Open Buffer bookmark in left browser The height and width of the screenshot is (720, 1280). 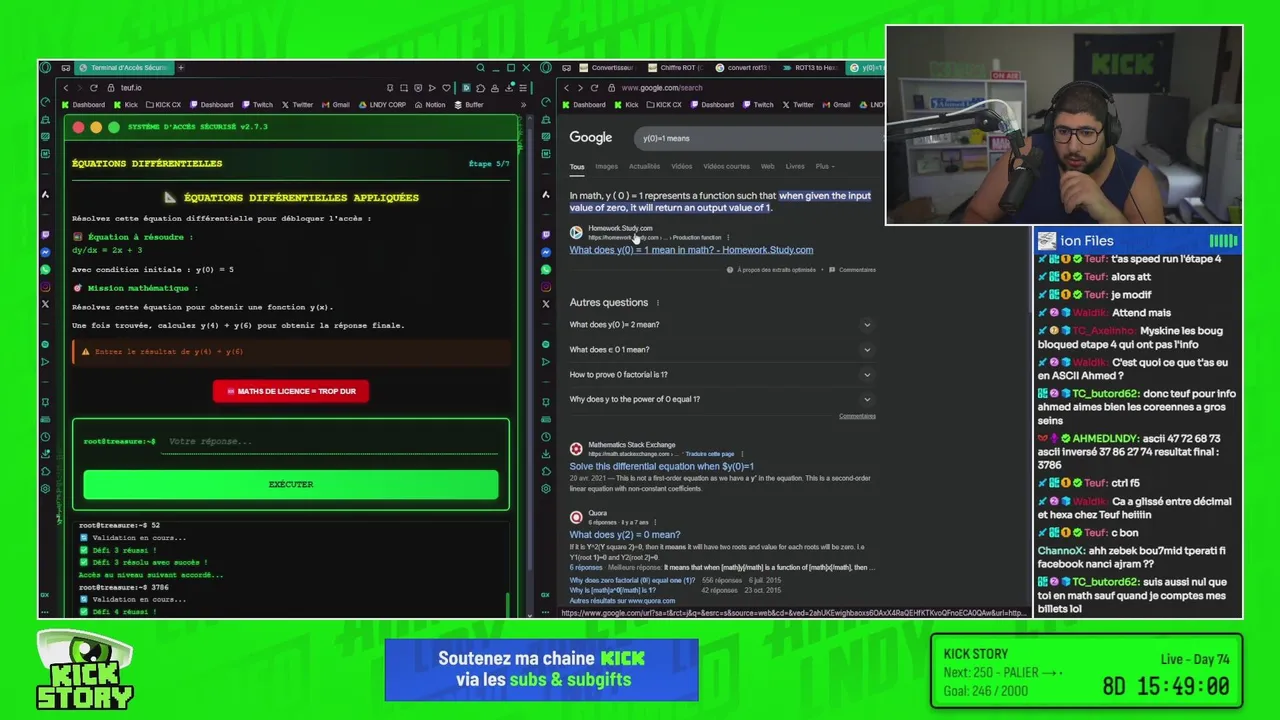[x=469, y=104]
